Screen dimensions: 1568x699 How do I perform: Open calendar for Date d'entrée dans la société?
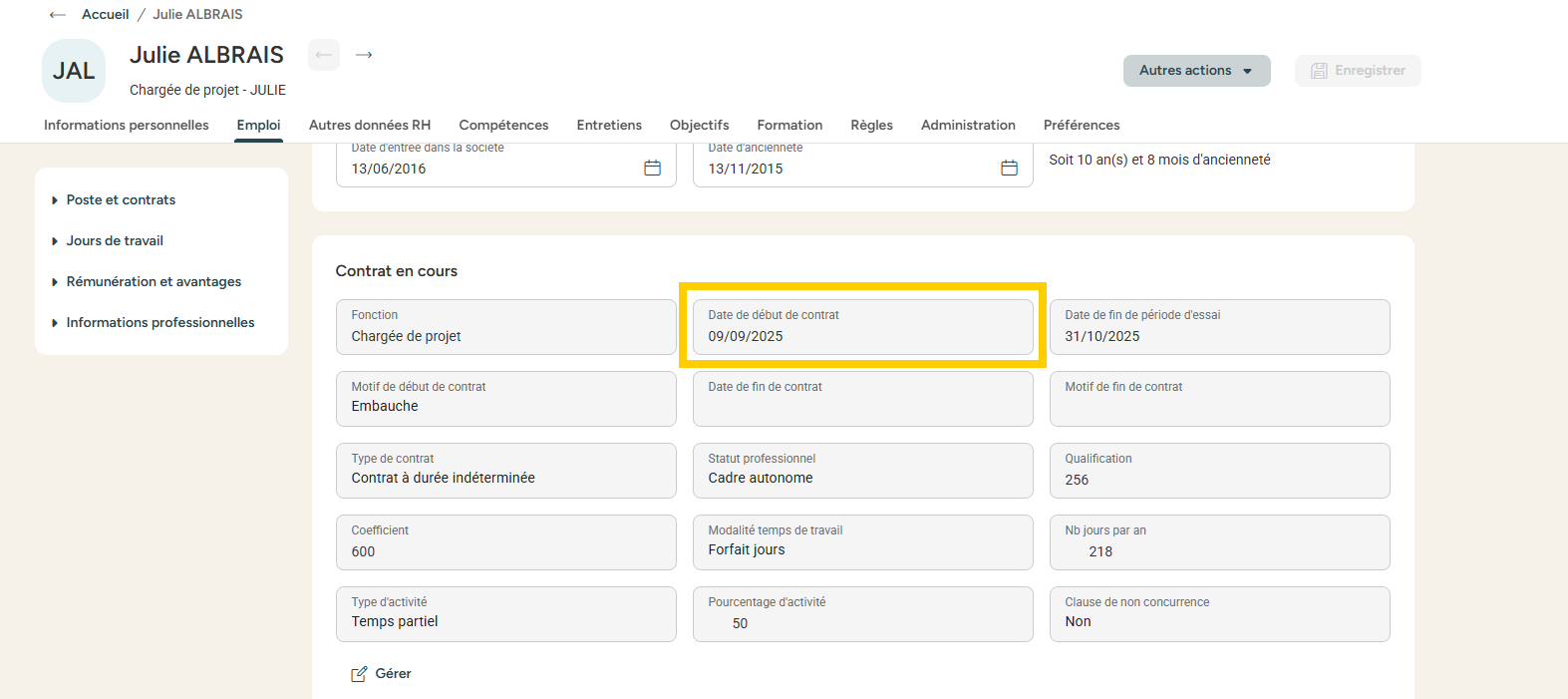(x=653, y=169)
